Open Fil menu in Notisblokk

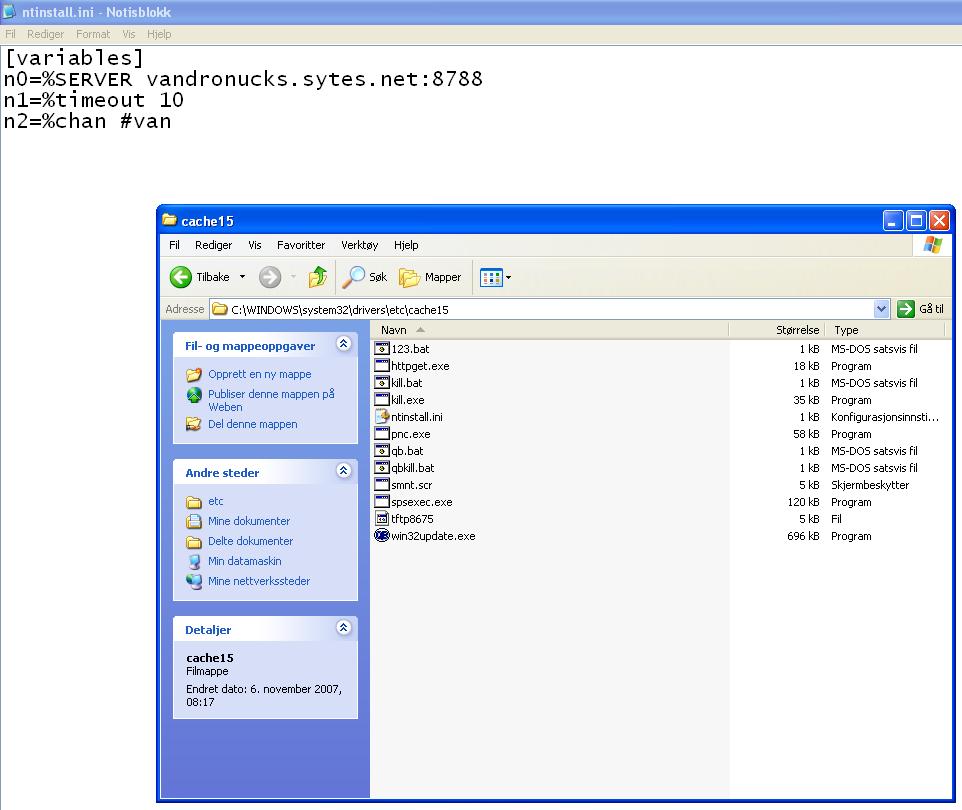pos(10,34)
